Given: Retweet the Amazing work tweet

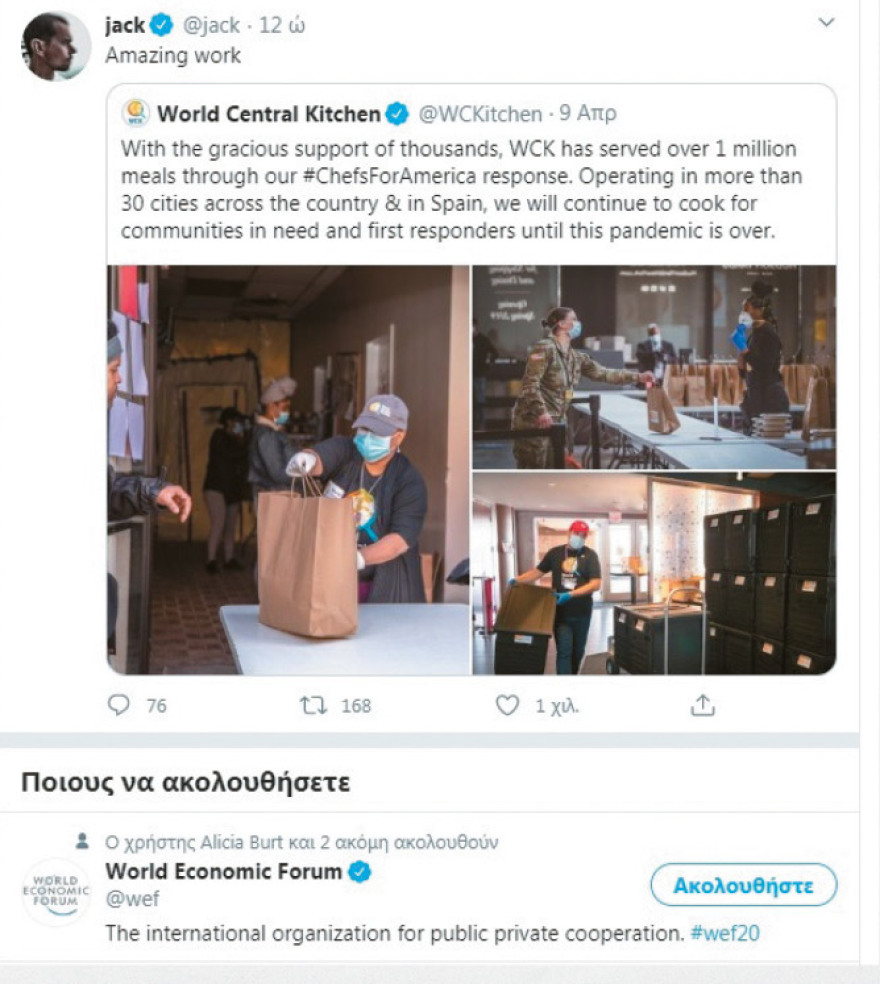Looking at the screenshot, I should [312, 706].
